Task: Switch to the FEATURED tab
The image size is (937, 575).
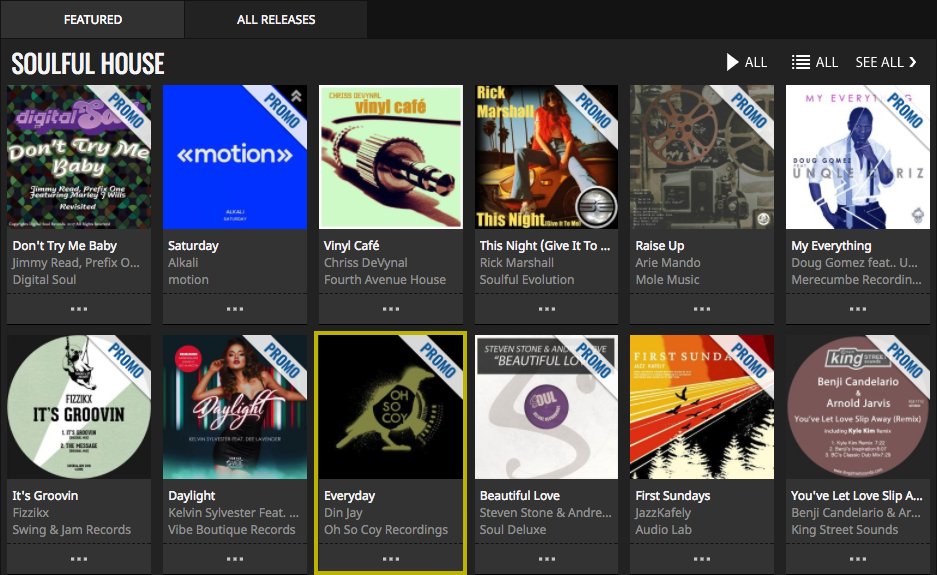Action: pyautogui.click(x=93, y=19)
